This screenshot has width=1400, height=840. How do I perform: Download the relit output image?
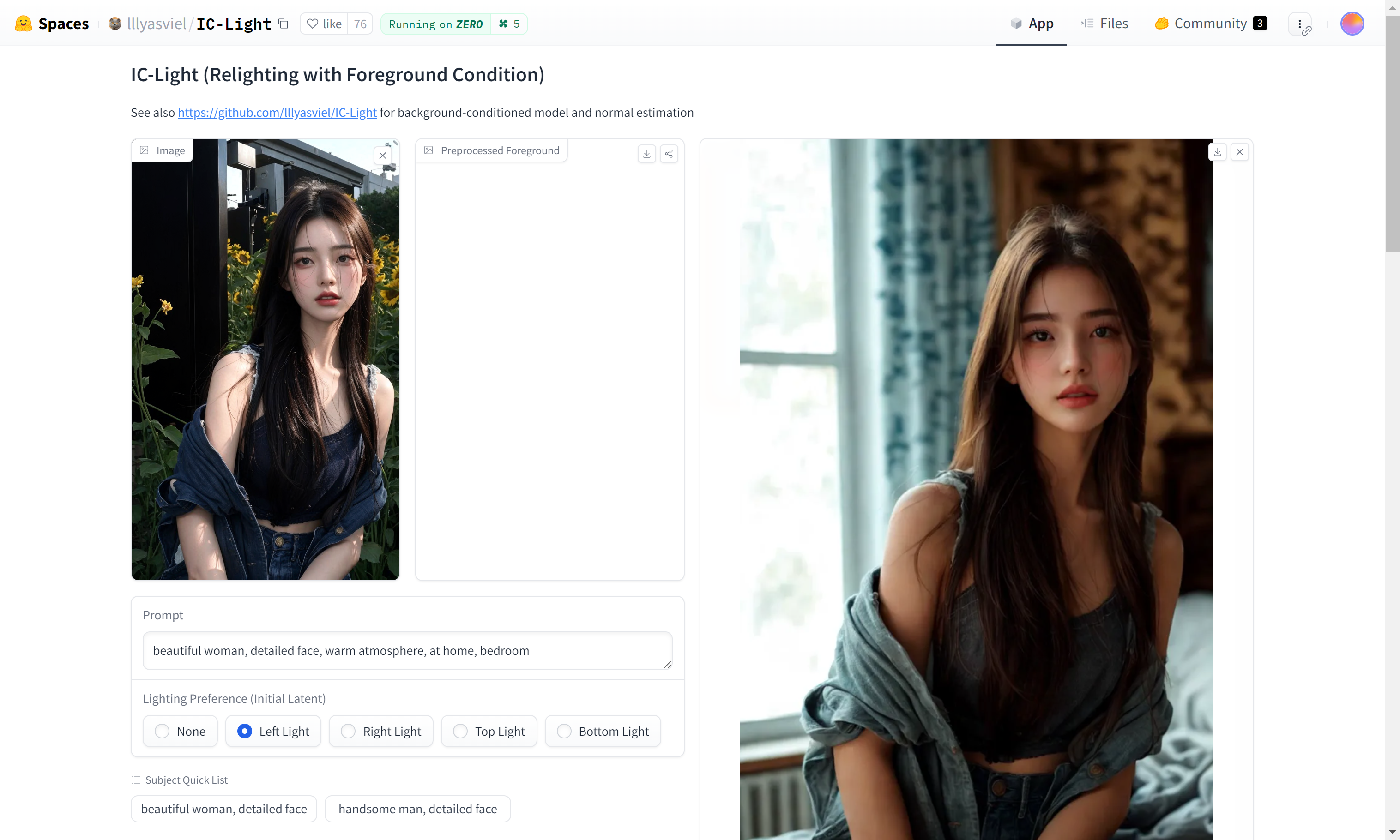pyautogui.click(x=1217, y=152)
